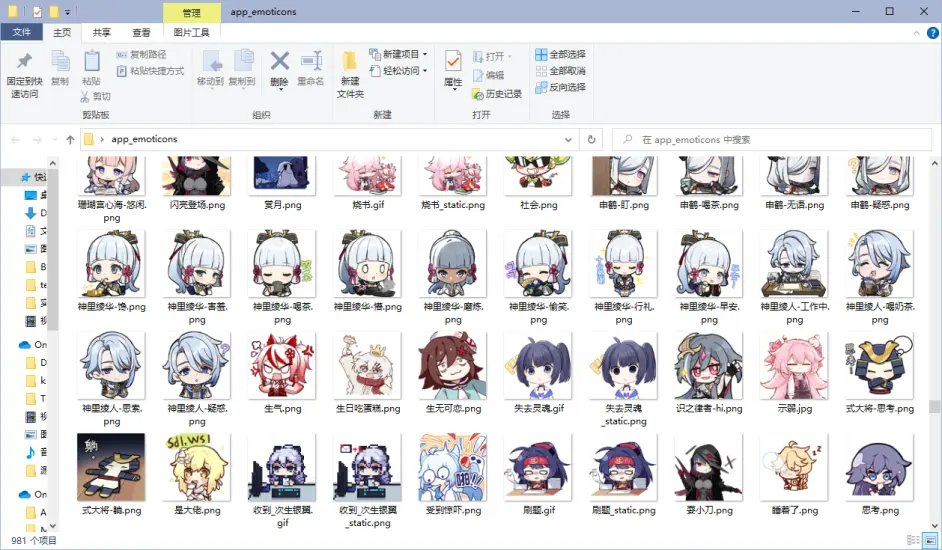Click Paste shortcut (粘贴快捷方式) button
Screen dimensions: 942x550
coord(150,71)
